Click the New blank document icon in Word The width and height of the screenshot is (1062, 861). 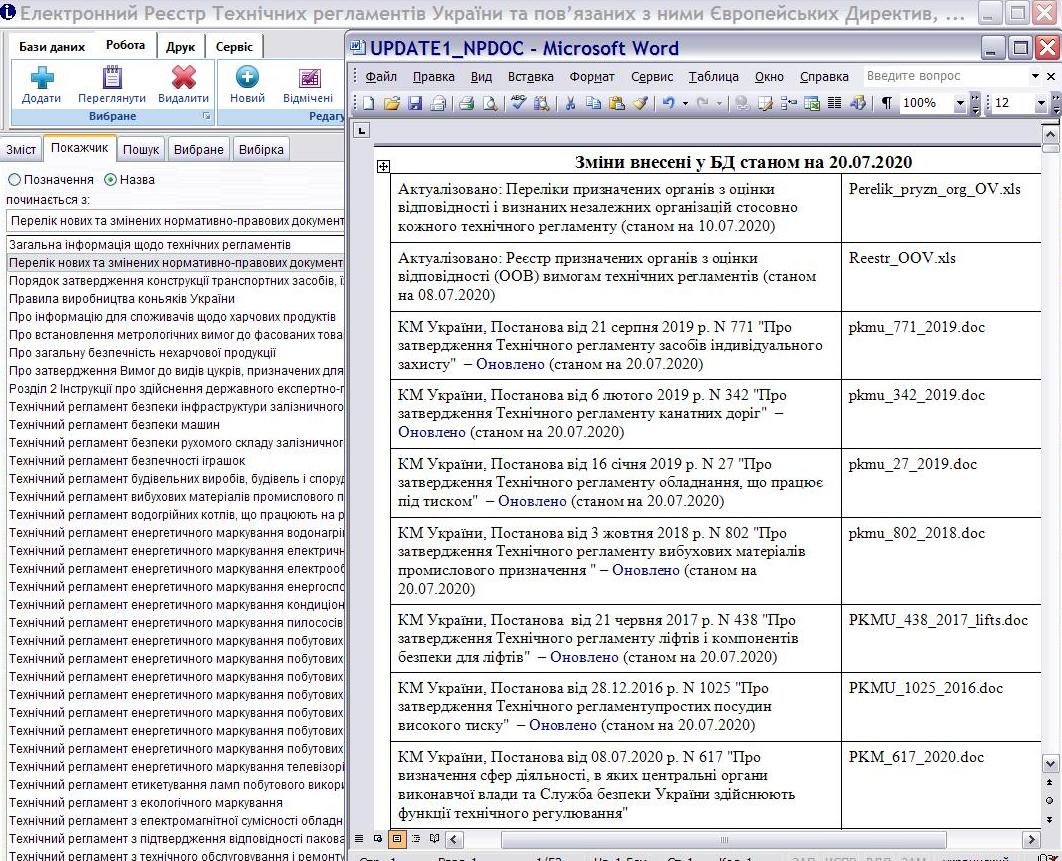coord(369,103)
